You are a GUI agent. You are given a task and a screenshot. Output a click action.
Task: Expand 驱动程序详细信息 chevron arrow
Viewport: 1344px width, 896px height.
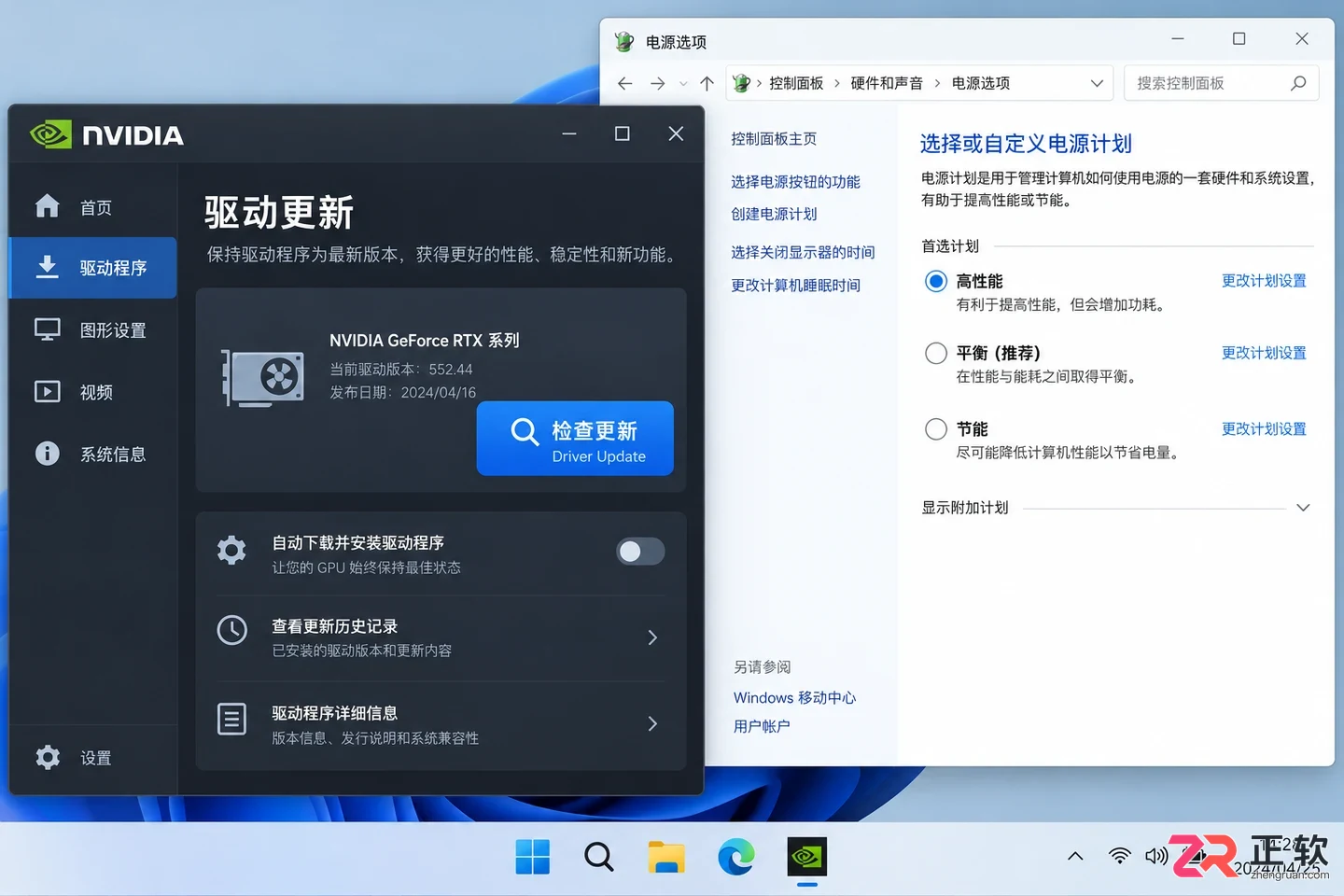click(652, 723)
